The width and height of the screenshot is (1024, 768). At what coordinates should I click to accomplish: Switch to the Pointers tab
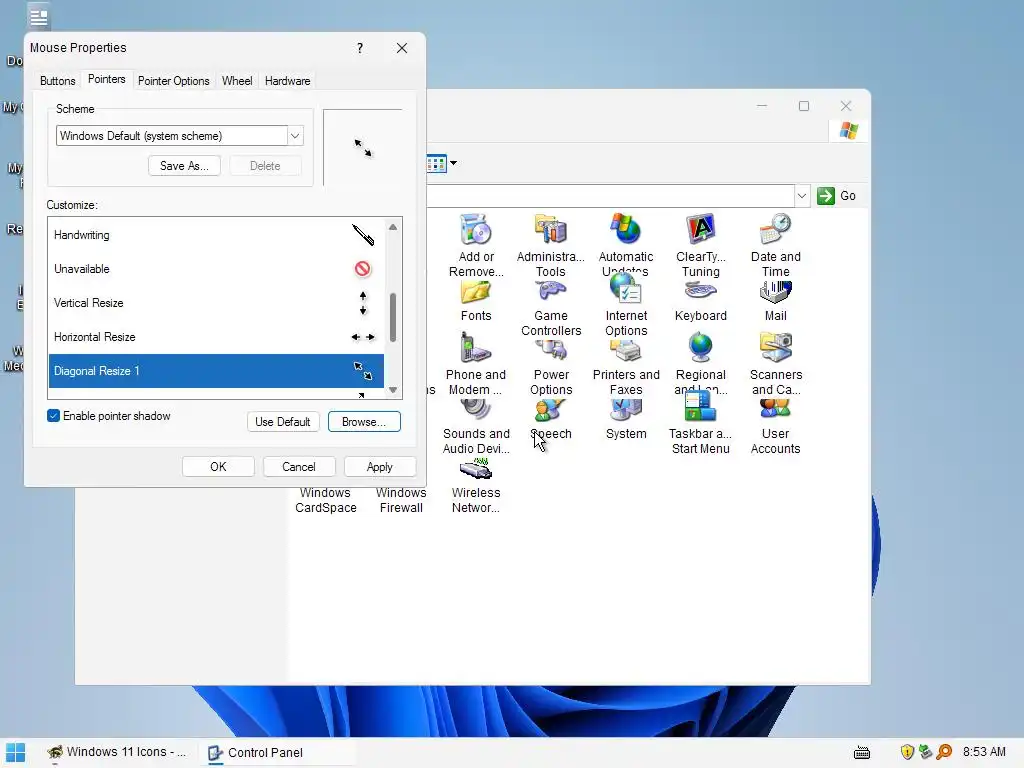pyautogui.click(x=106, y=79)
